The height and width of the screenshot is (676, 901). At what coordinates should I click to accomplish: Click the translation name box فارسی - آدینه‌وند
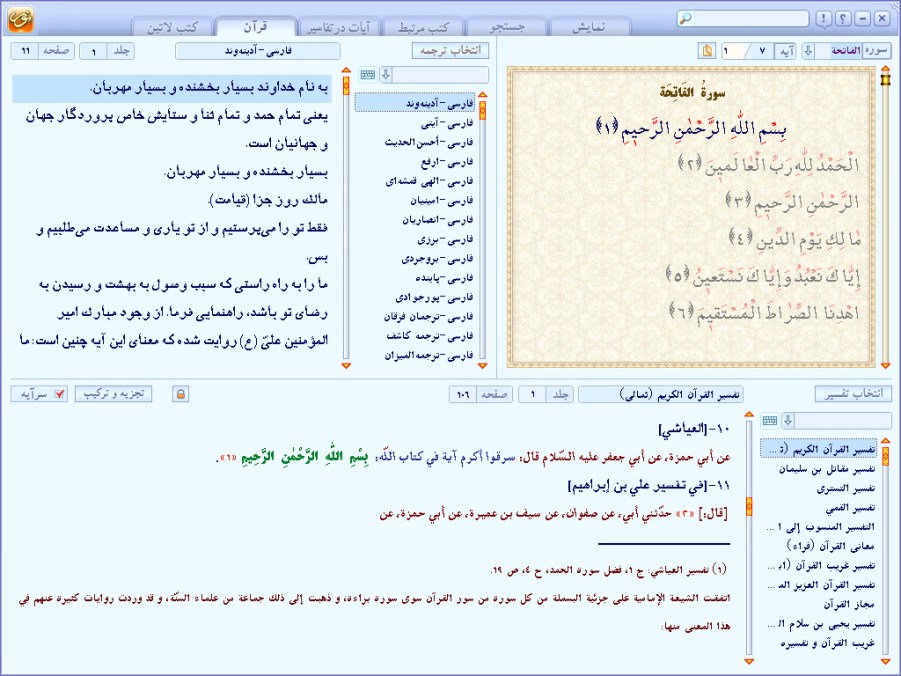258,51
